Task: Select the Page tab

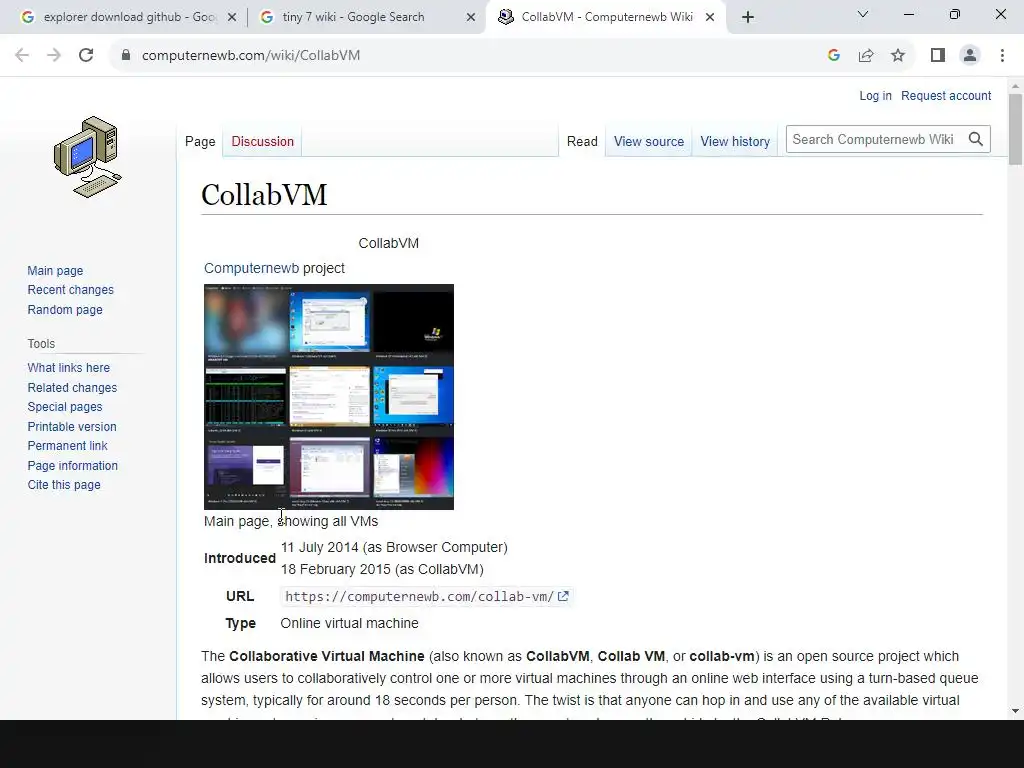Action: [200, 142]
